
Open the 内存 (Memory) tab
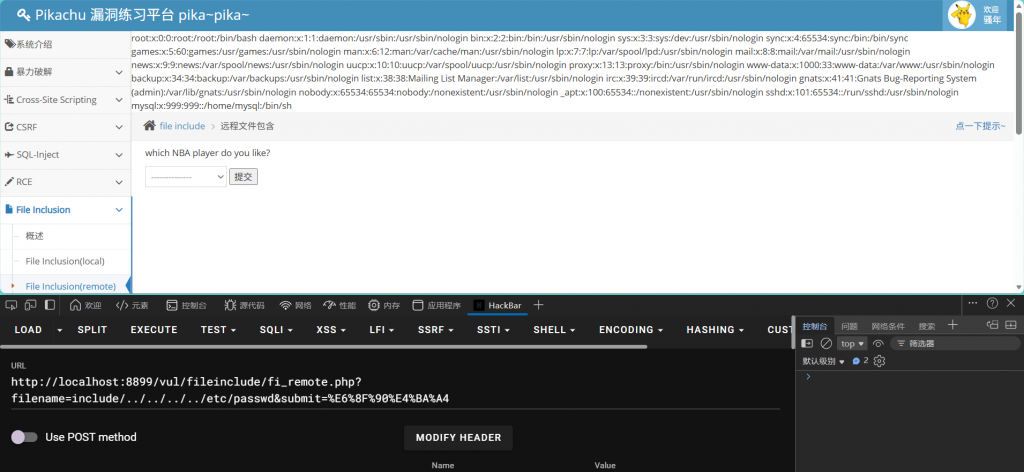click(384, 305)
